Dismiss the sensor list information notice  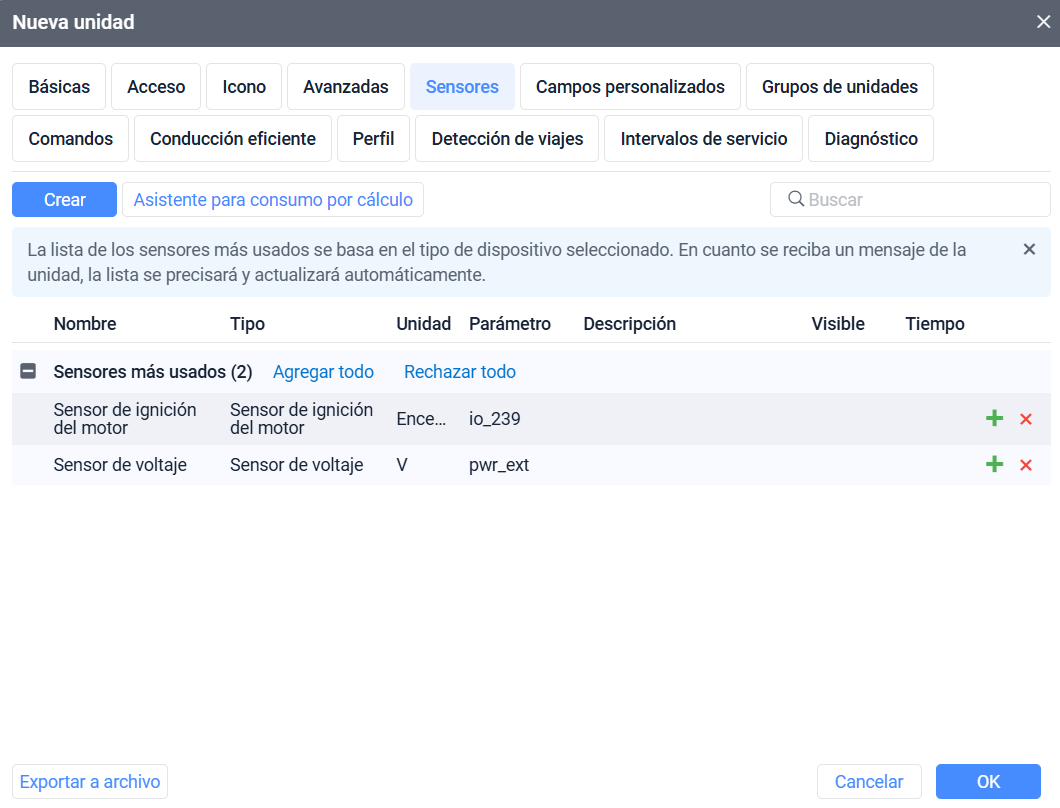pyautogui.click(x=1029, y=249)
